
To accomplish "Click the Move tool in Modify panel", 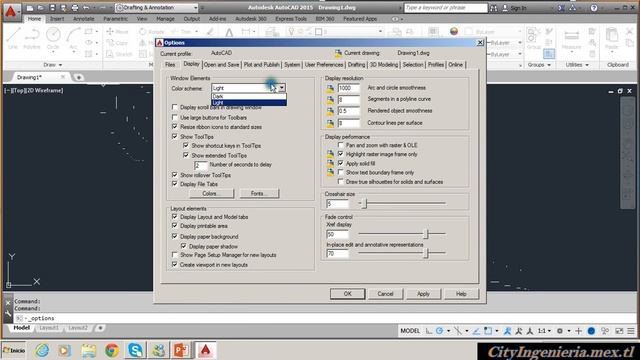I will [117, 31].
